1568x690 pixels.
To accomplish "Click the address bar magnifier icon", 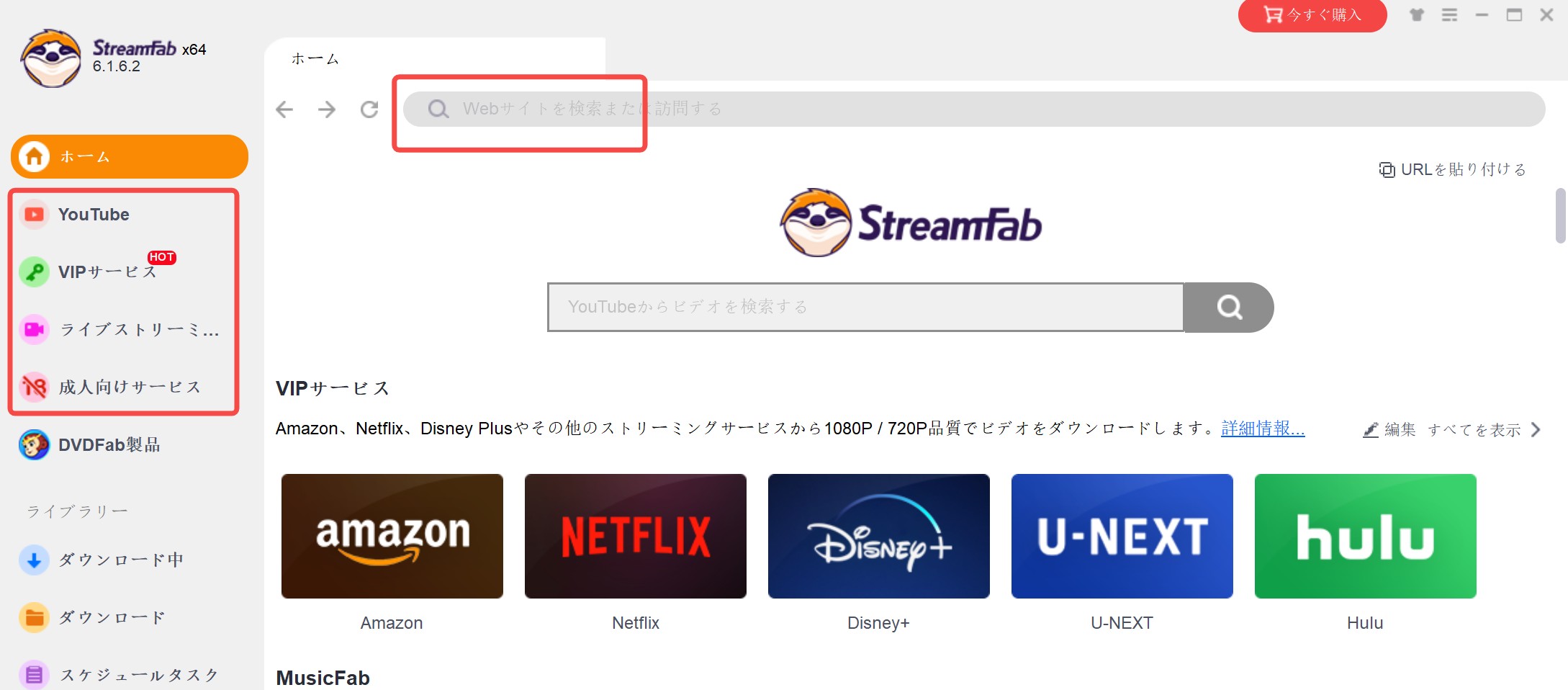I will coord(438,109).
